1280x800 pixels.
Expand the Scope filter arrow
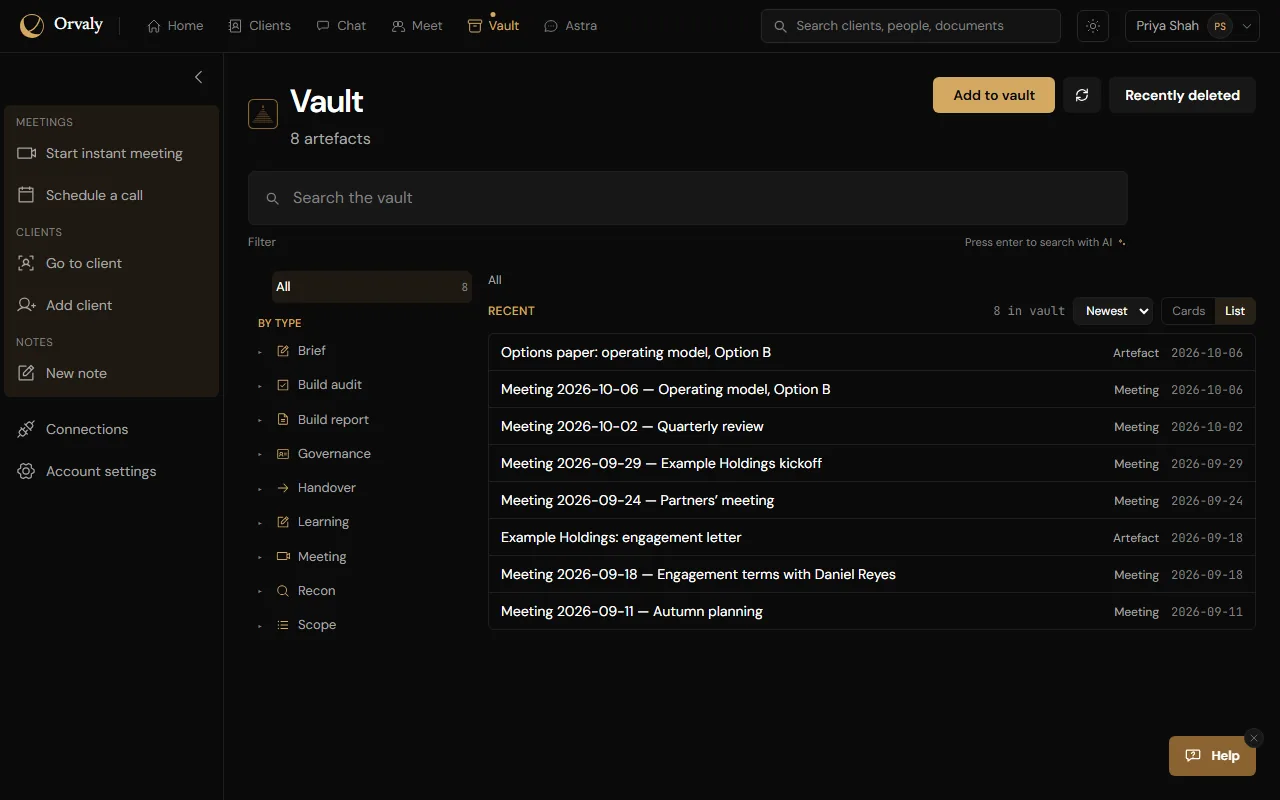pyautogui.click(x=260, y=626)
